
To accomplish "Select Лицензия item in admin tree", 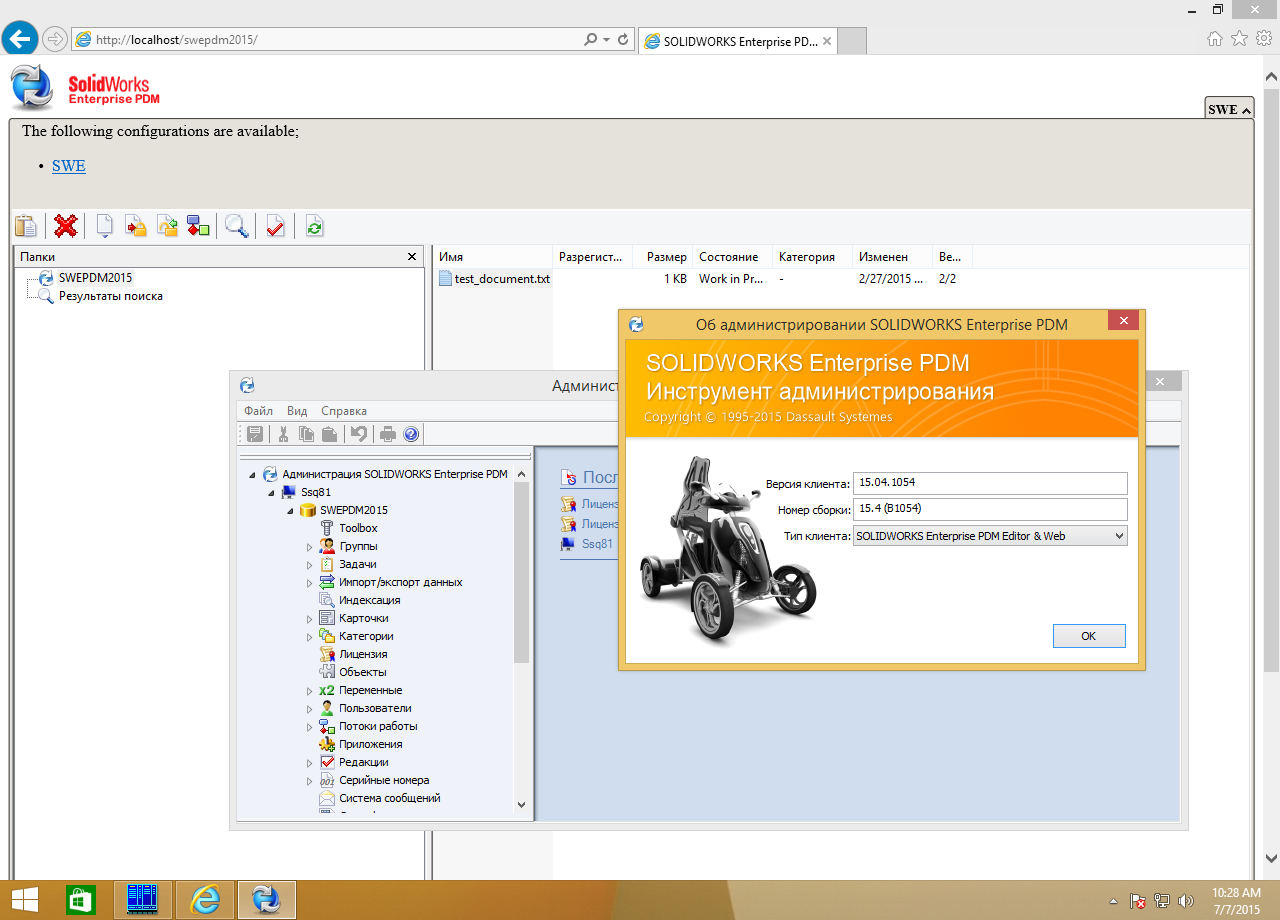I will [x=363, y=654].
